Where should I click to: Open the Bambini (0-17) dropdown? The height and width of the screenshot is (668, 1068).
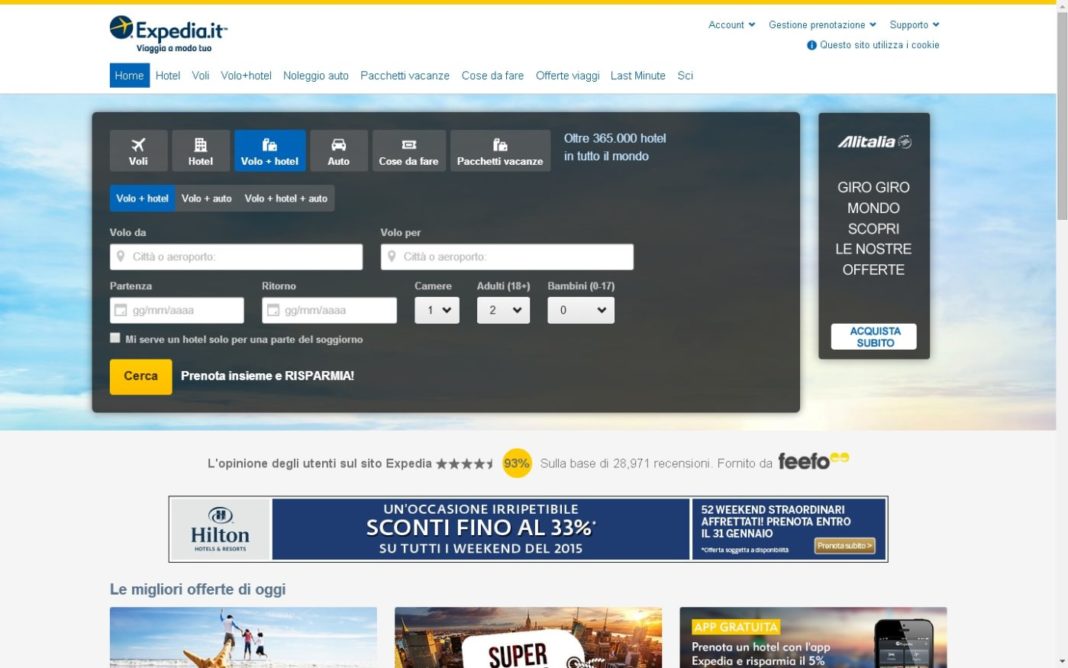click(x=581, y=311)
